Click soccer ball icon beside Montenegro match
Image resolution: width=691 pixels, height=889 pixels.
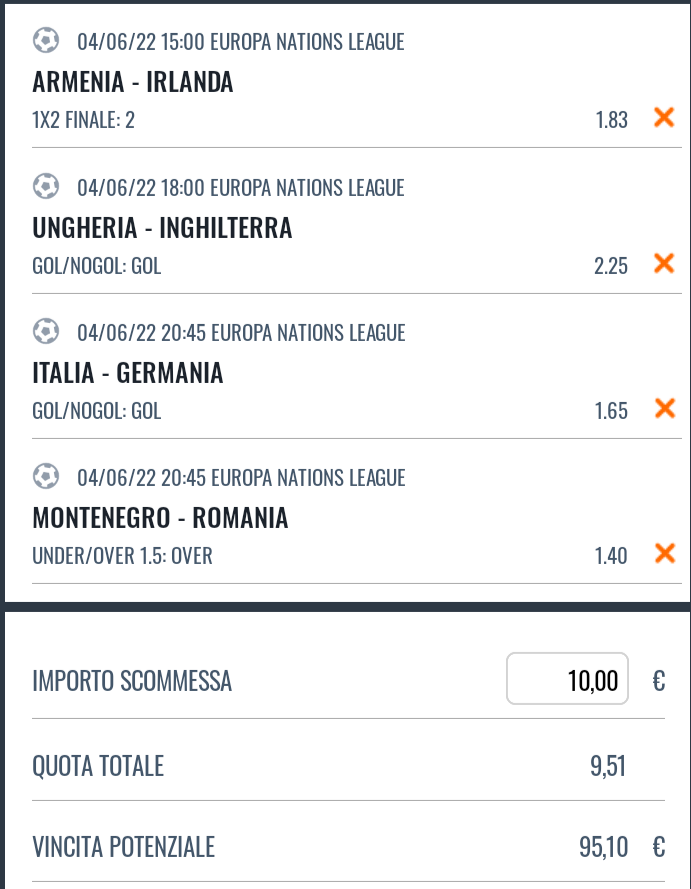point(45,477)
